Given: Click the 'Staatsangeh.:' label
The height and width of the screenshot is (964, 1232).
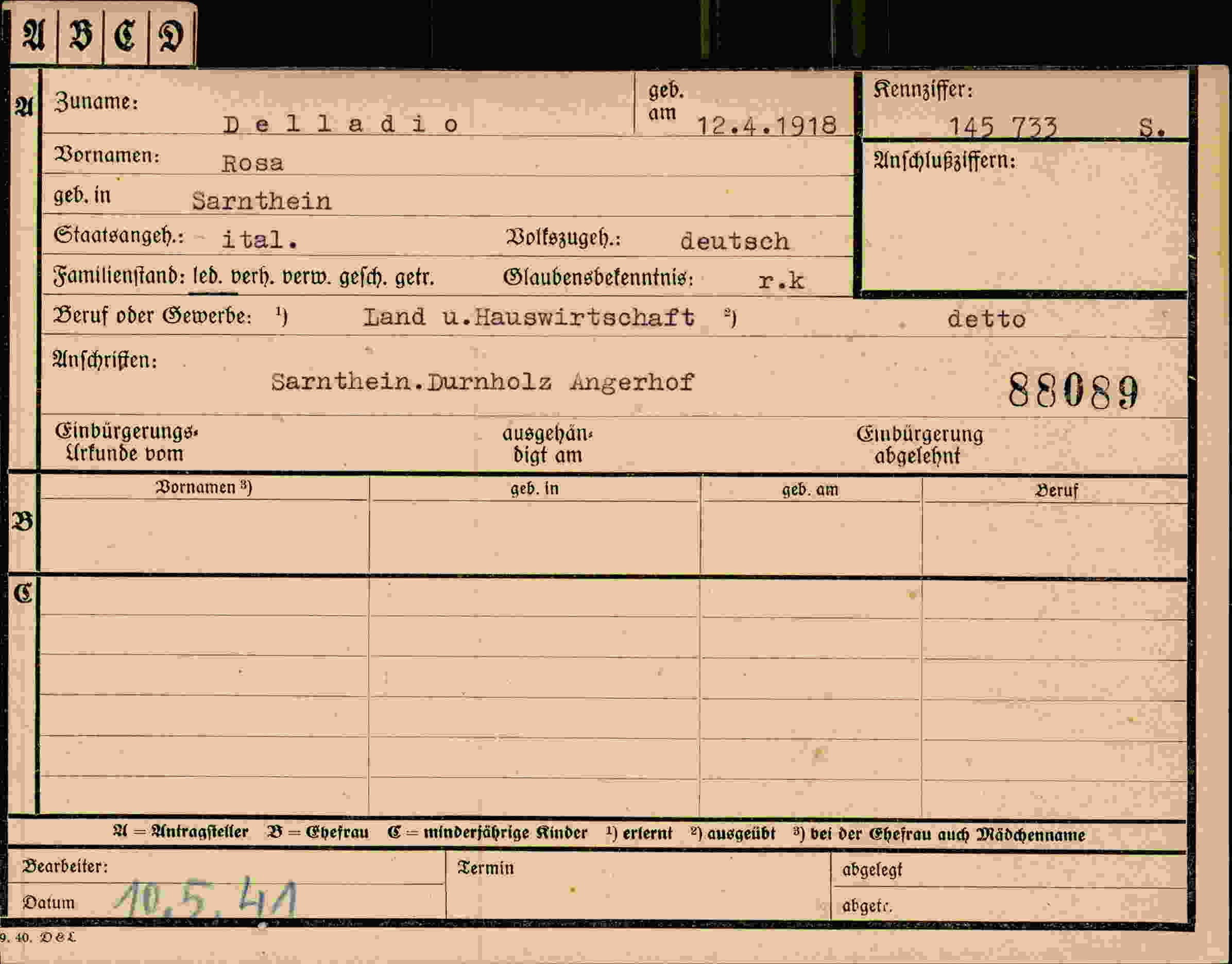Looking at the screenshot, I should coord(118,235).
